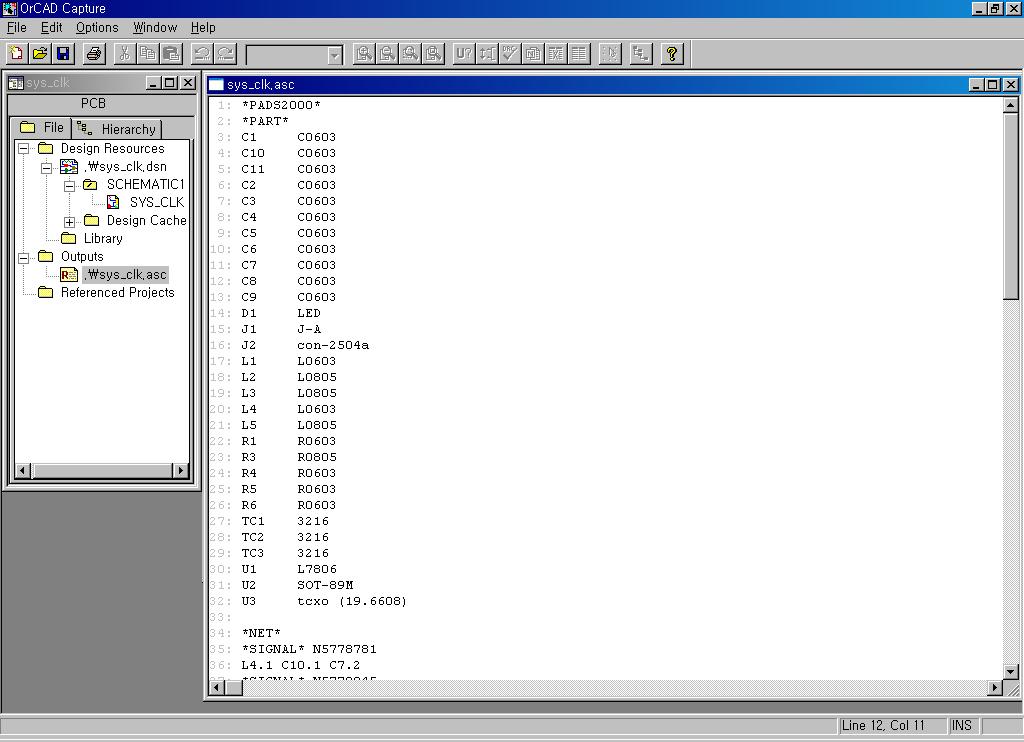Image resolution: width=1024 pixels, height=742 pixels.
Task: Click the Redo toolbar icon
Action: click(225, 54)
